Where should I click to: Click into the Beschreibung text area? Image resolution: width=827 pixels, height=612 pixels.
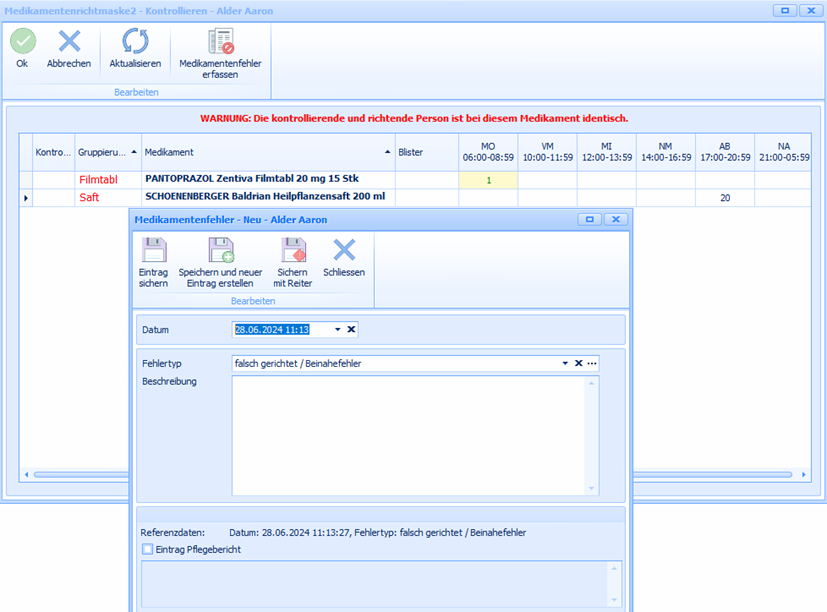point(410,434)
